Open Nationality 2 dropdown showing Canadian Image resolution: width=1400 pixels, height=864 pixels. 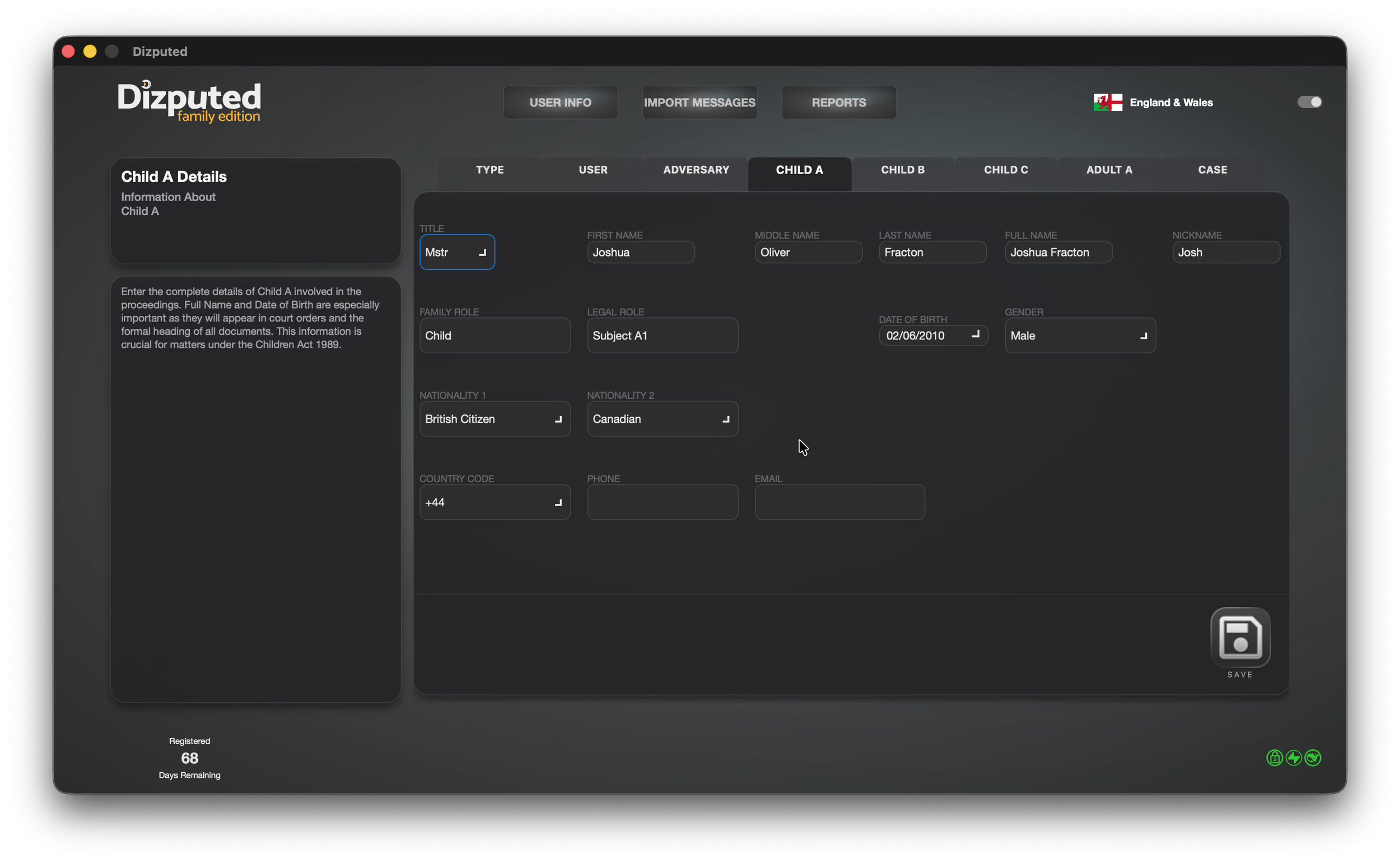point(662,419)
